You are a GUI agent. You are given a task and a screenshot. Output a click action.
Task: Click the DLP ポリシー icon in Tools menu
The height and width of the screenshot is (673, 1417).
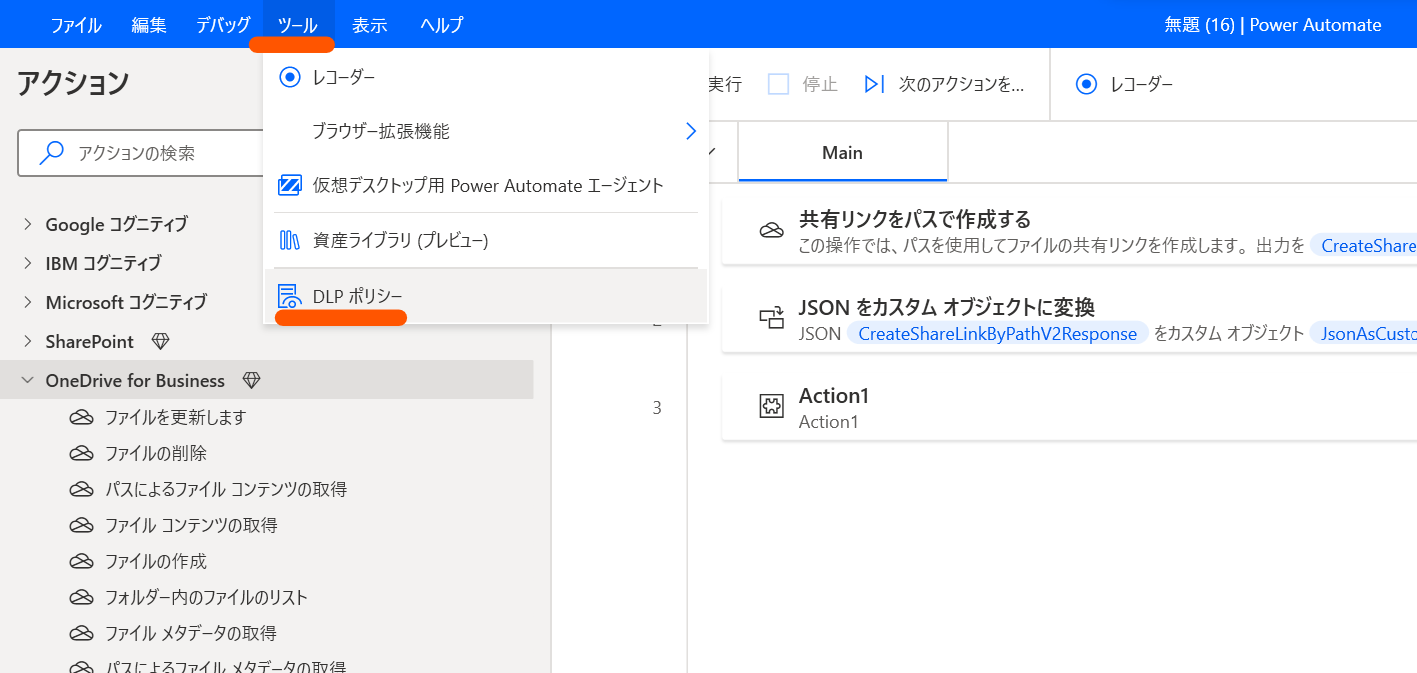[288, 294]
